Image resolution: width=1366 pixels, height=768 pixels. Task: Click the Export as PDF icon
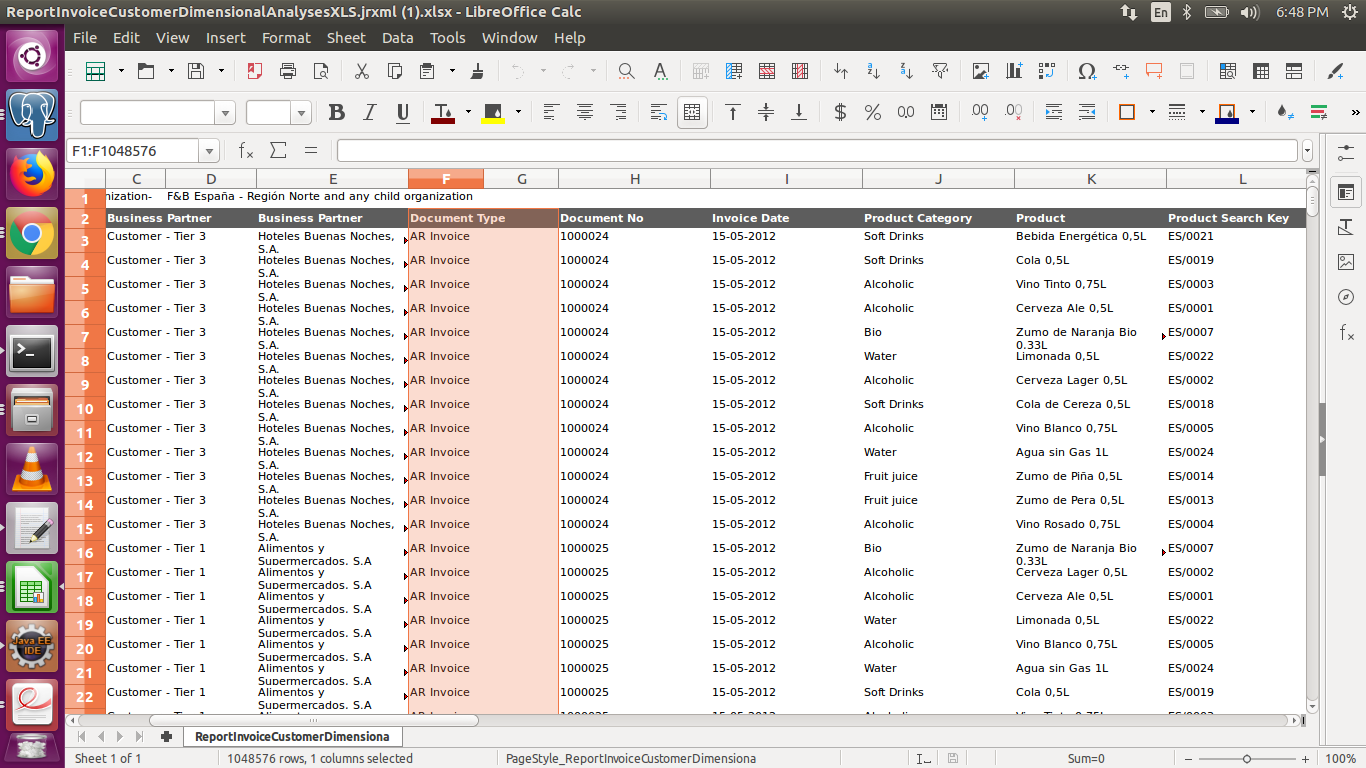(255, 71)
